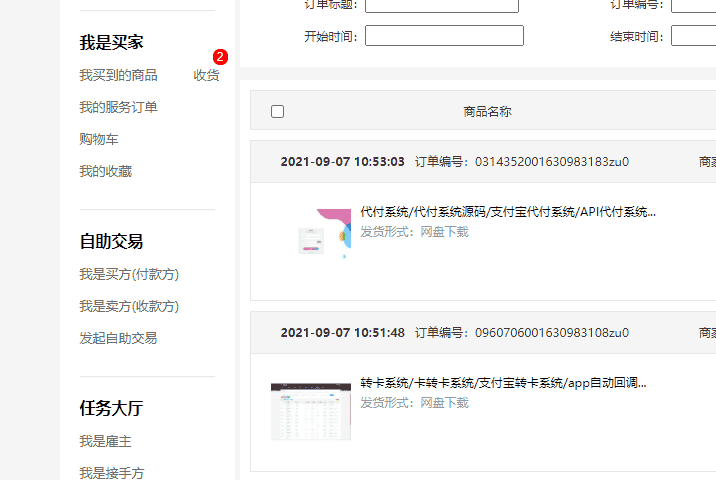Screen dimensions: 716x480
Task: Open product title 转卡系统/卡转卡系统
Action: [x=503, y=383]
